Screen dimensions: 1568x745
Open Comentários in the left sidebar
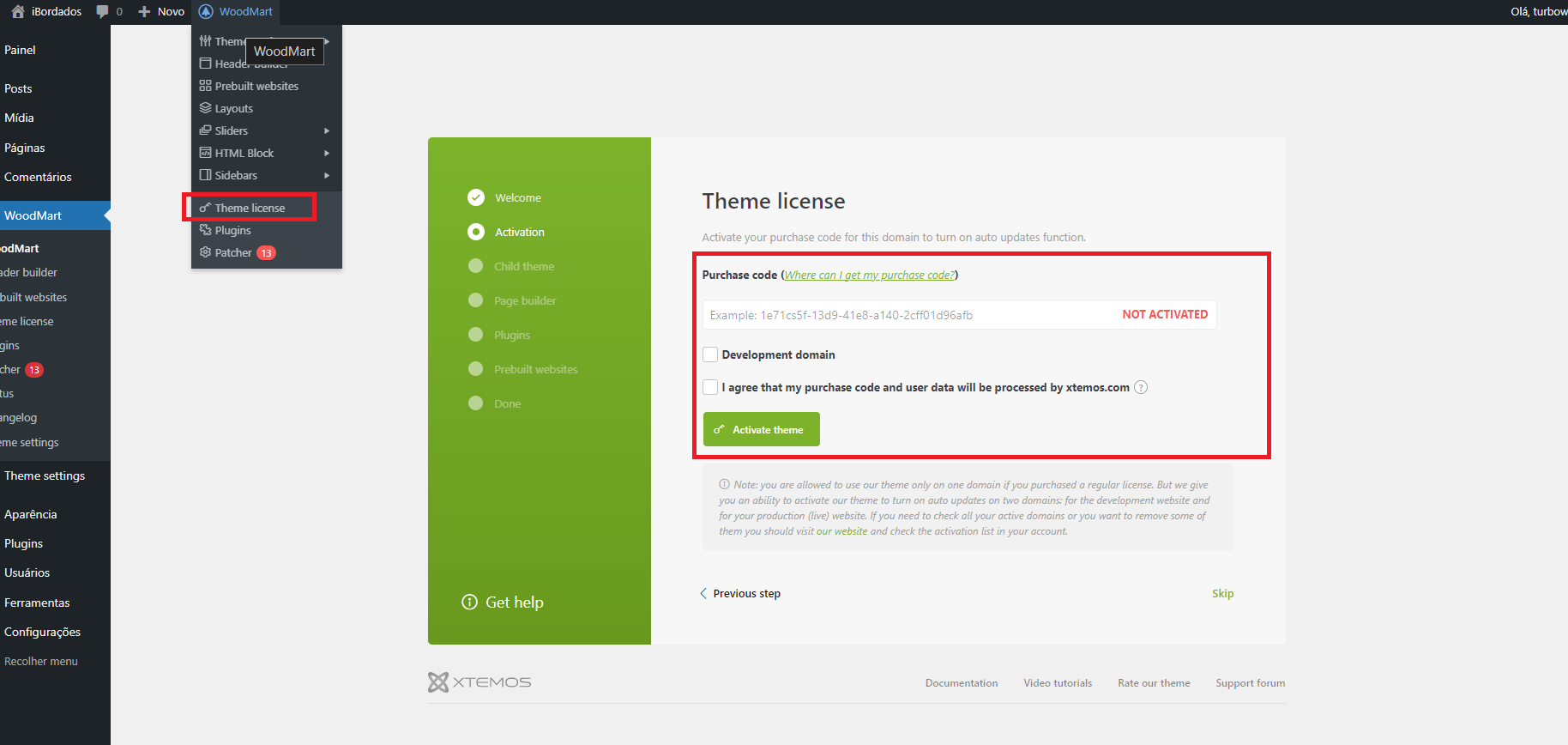pos(38,177)
